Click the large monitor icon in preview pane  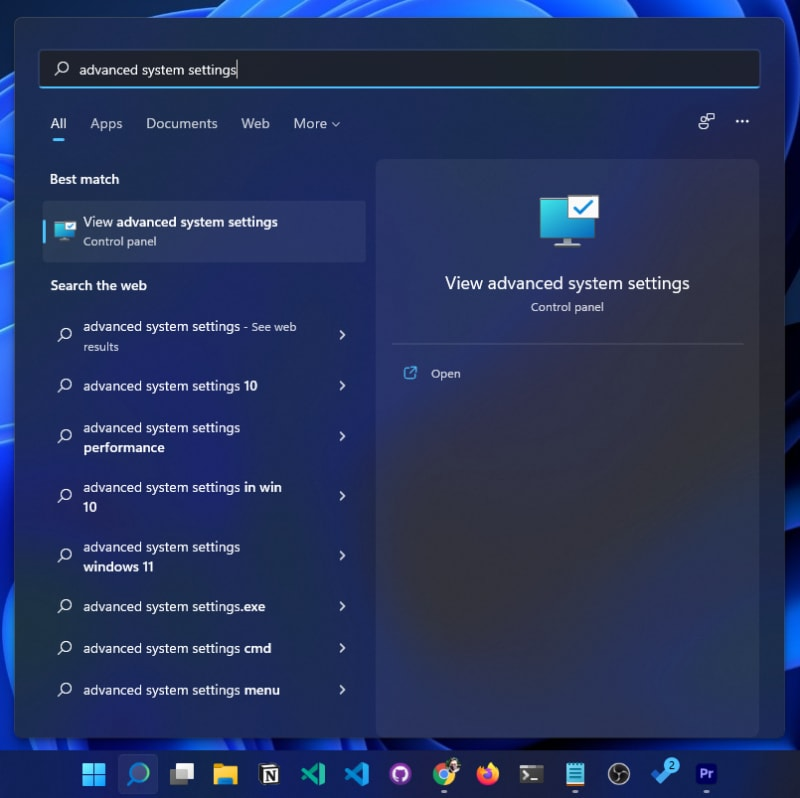(x=569, y=220)
